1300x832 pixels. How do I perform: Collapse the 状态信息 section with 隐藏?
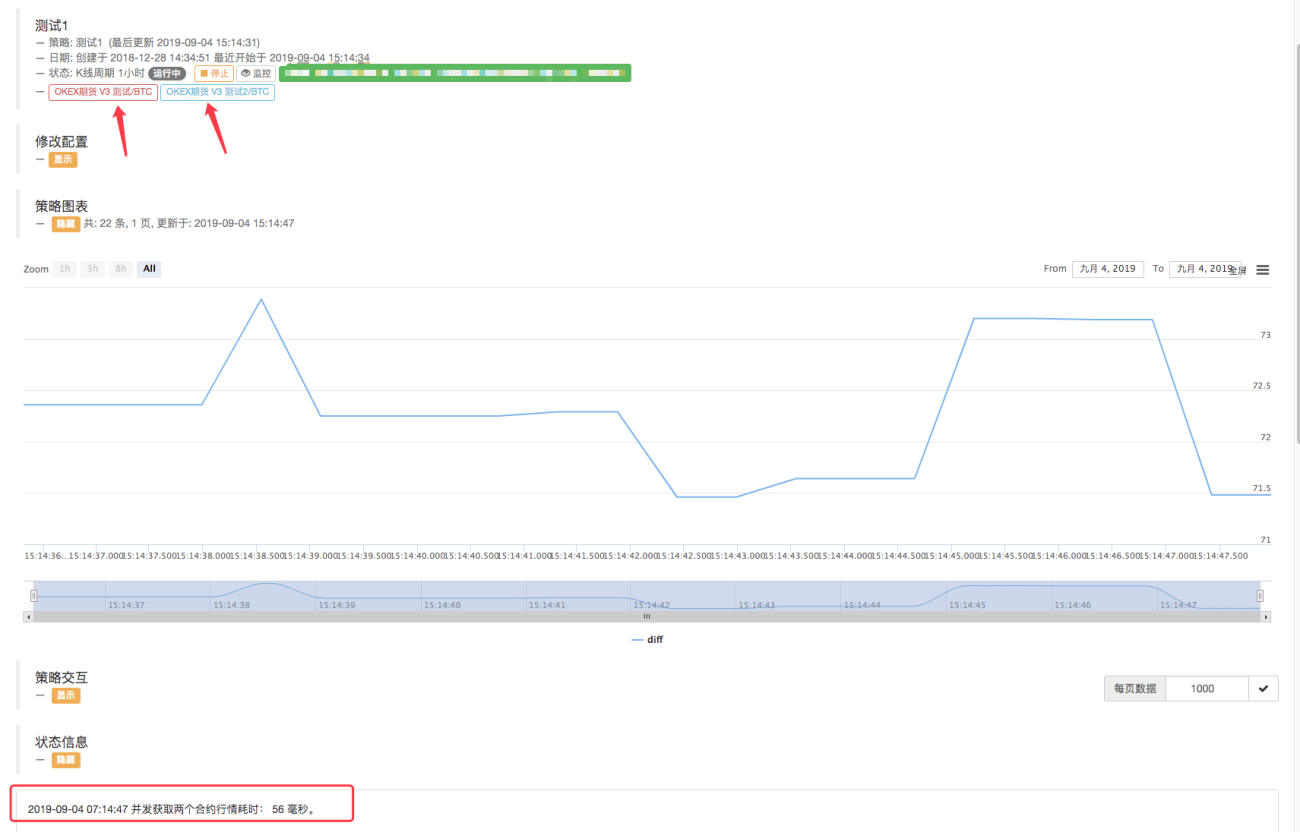(66, 760)
